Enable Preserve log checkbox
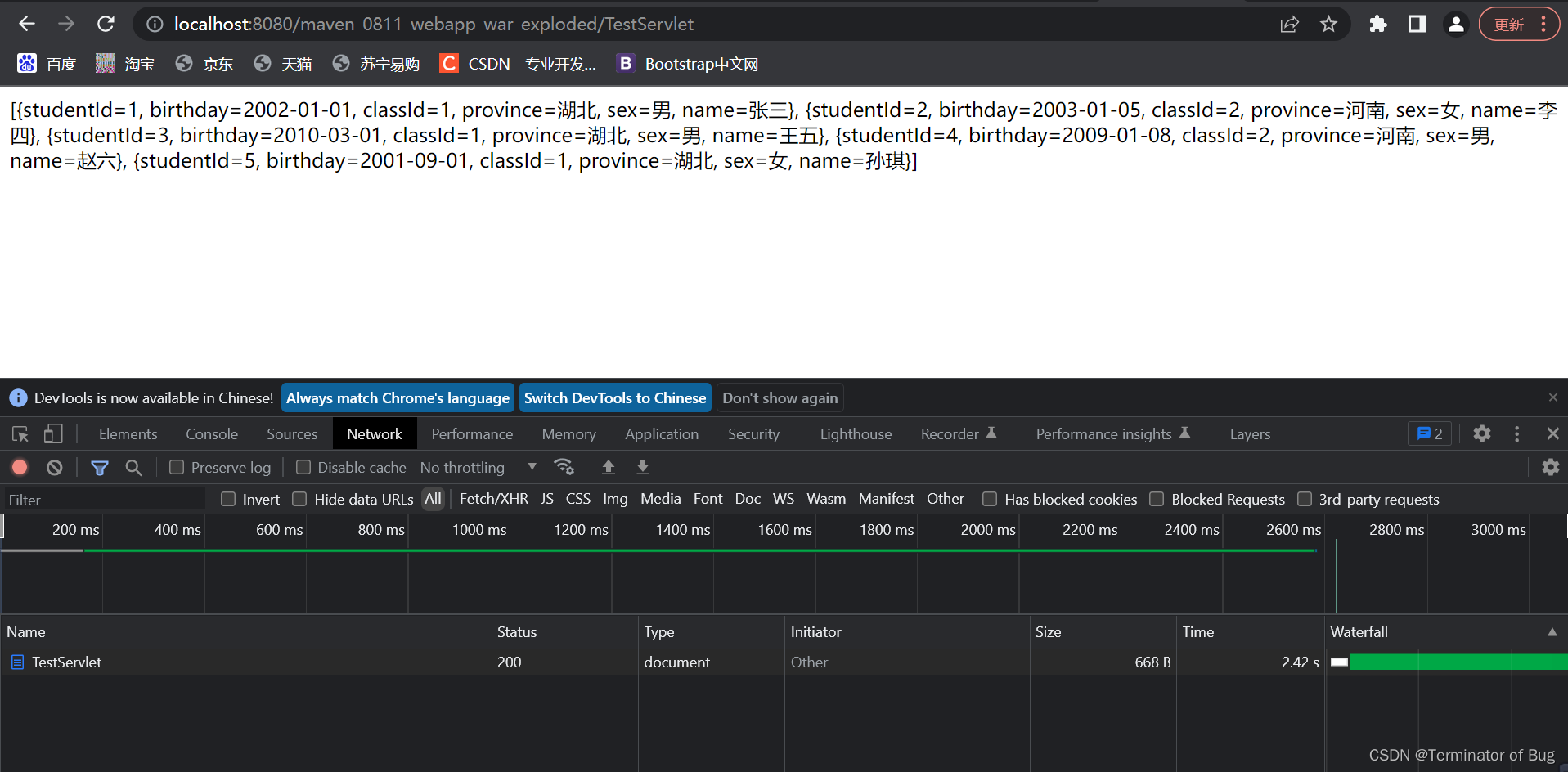 177,467
